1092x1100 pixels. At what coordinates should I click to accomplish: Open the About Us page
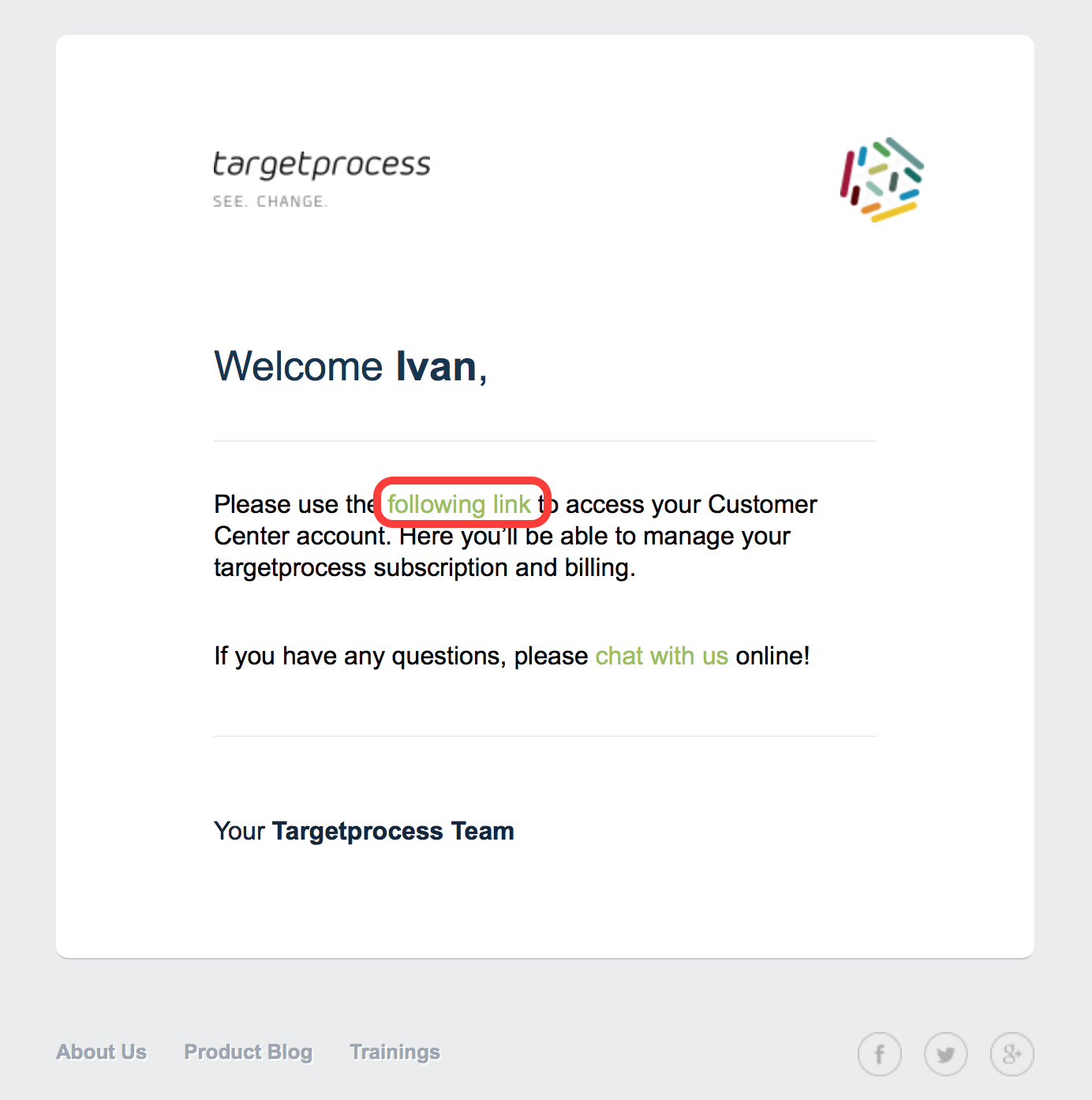(x=101, y=1052)
